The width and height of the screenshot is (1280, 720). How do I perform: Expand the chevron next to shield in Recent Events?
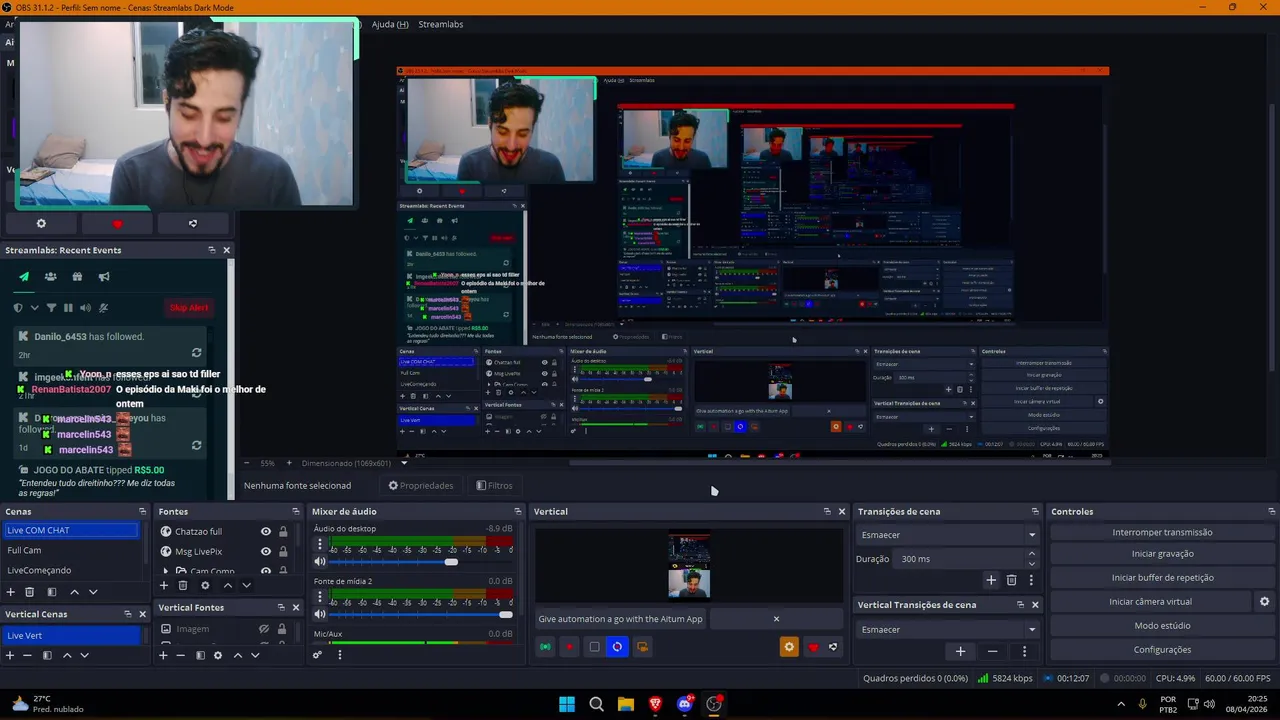(x=34, y=308)
